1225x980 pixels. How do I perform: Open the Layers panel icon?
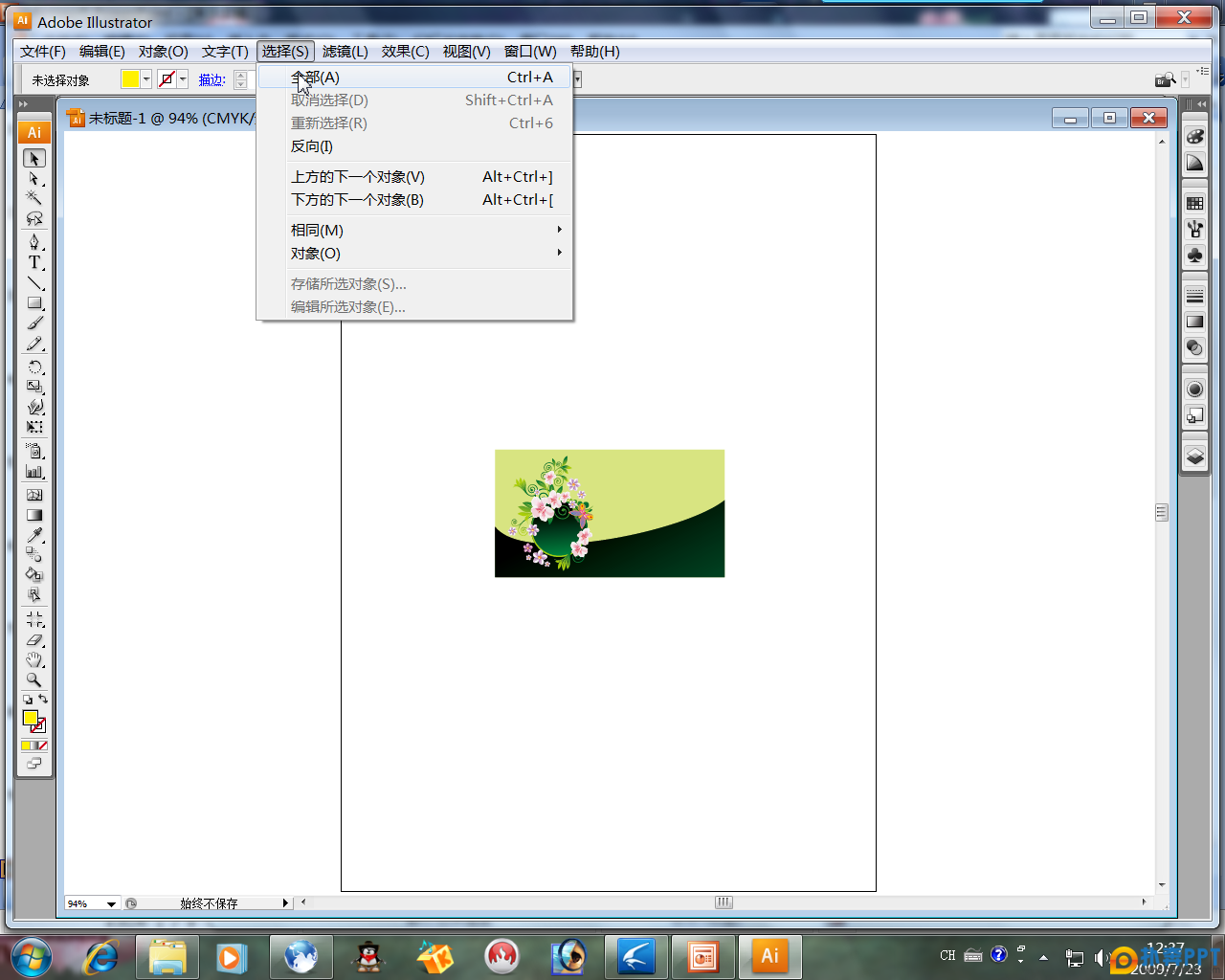(x=1195, y=457)
